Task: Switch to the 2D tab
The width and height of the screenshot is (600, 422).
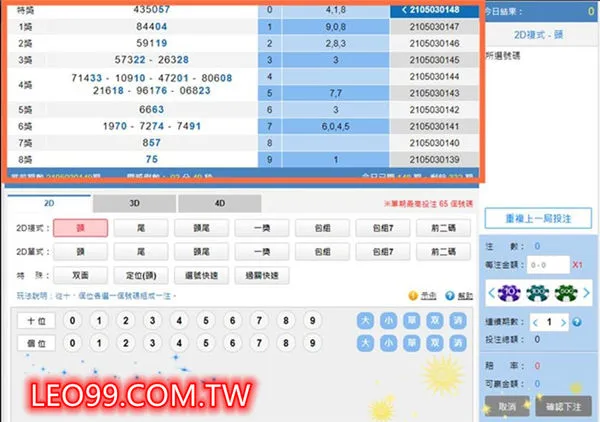Action: click(49, 203)
